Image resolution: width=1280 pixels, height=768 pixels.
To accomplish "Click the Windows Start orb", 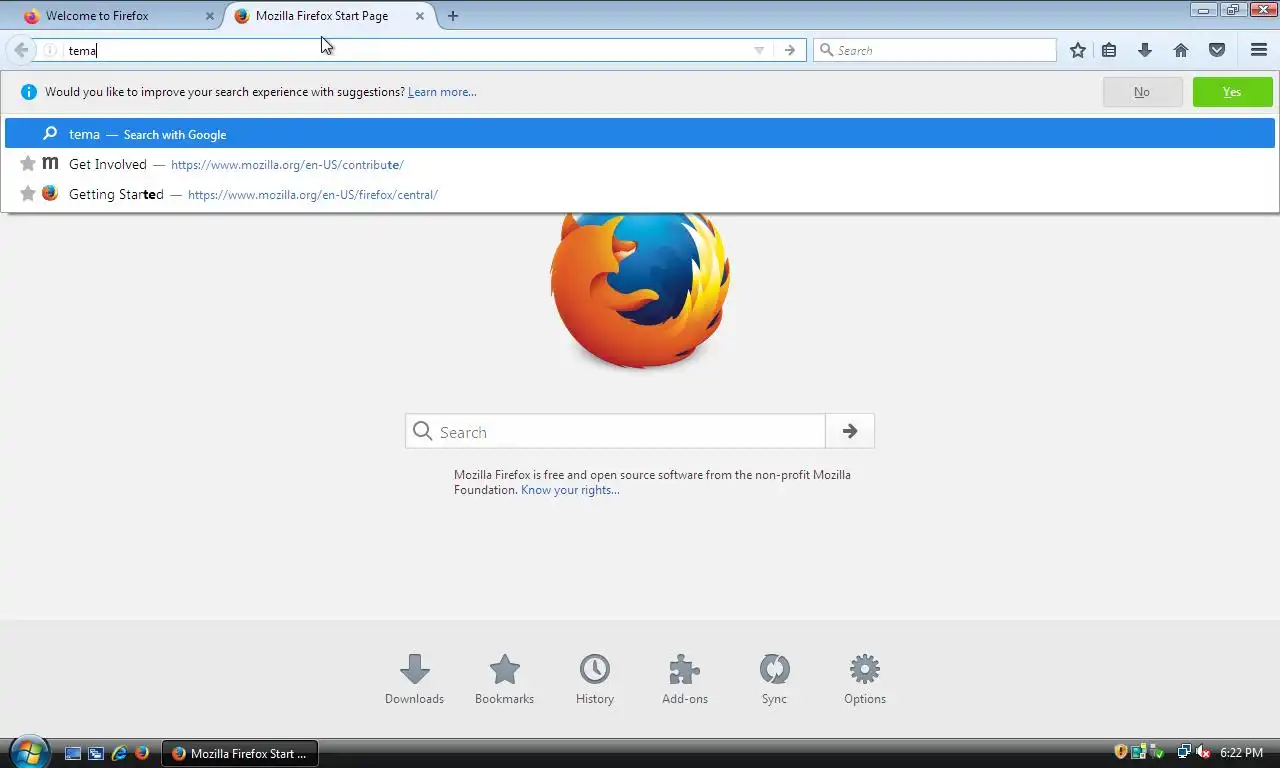I will coord(29,752).
